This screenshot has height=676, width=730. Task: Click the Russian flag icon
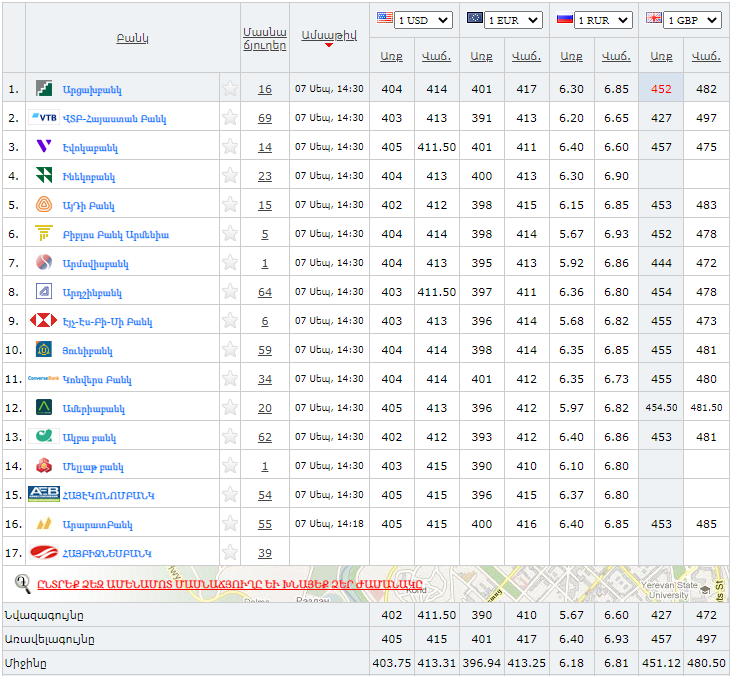point(564,19)
